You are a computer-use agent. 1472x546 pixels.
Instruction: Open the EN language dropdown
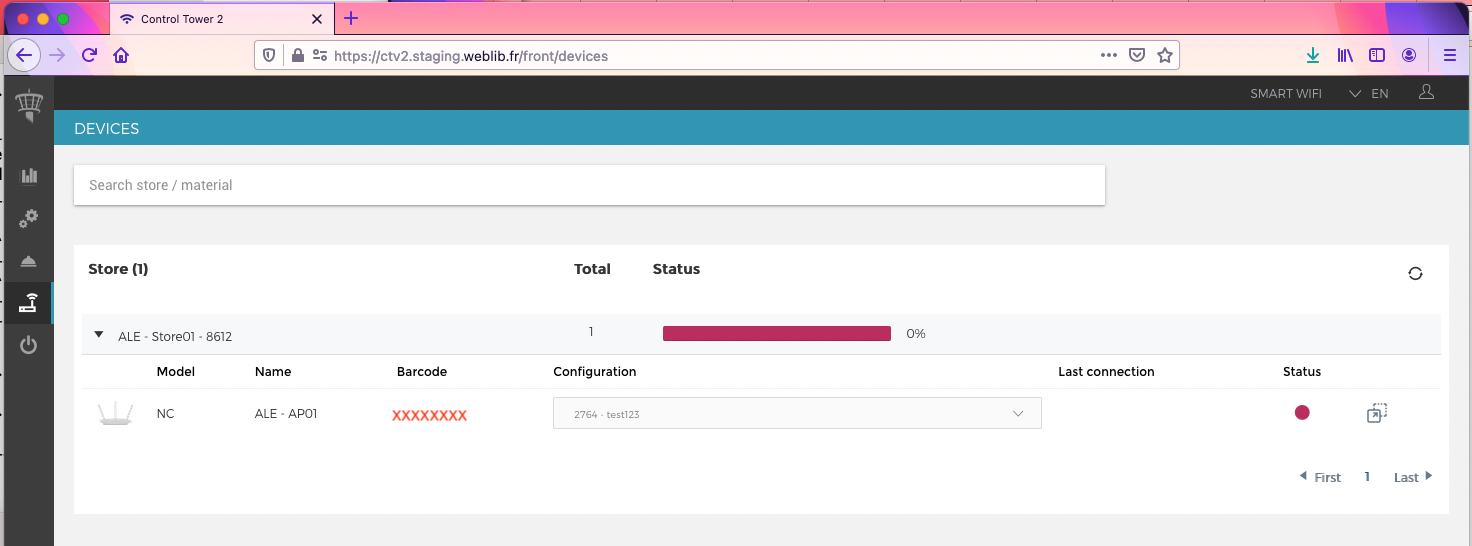[1369, 94]
